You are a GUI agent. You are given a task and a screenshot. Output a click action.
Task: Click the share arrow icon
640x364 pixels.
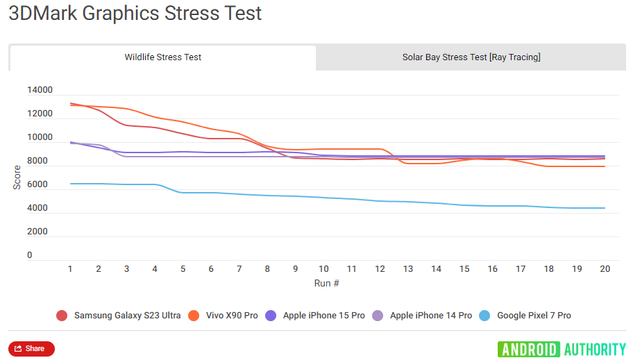click(x=18, y=349)
